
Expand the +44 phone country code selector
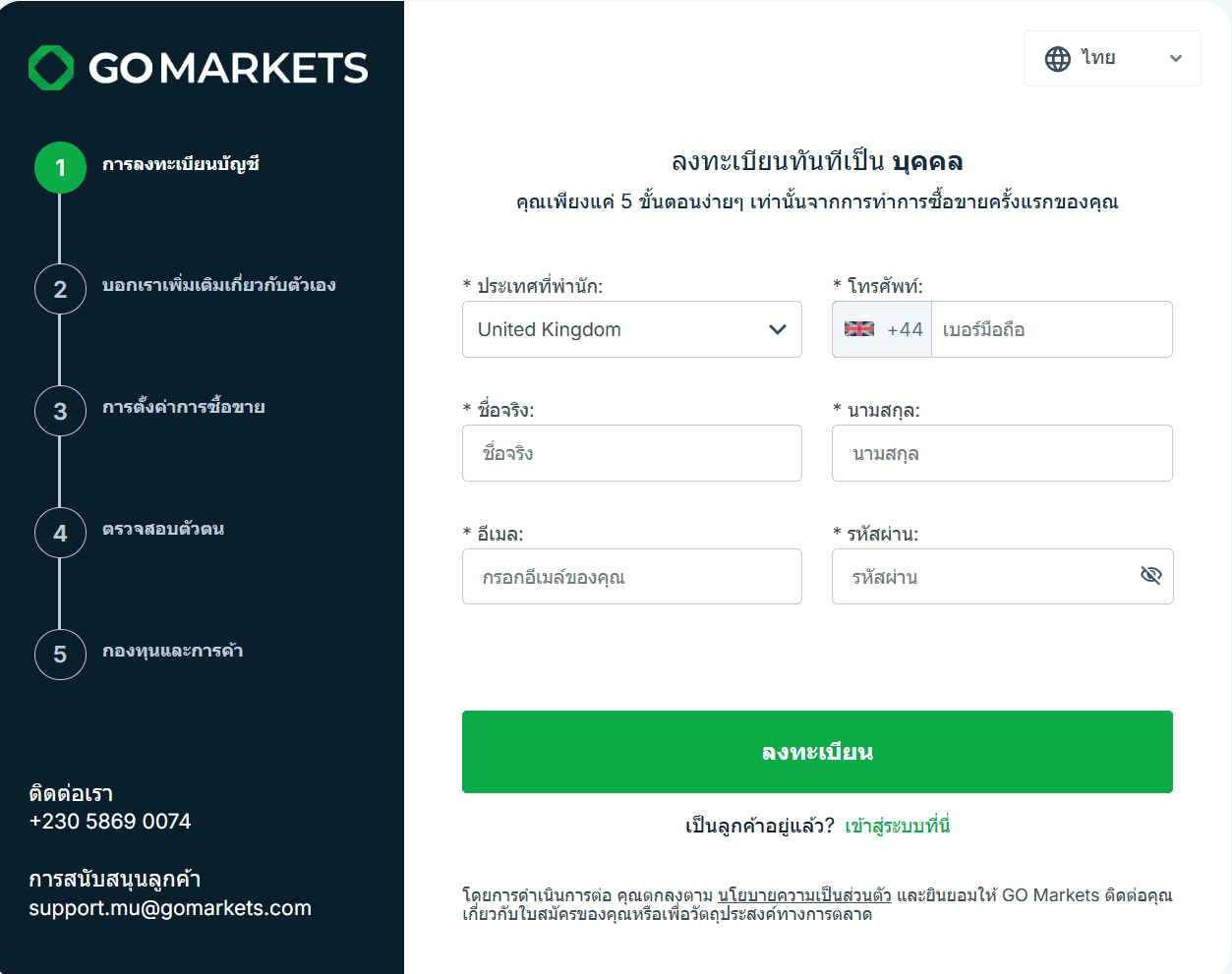point(881,329)
